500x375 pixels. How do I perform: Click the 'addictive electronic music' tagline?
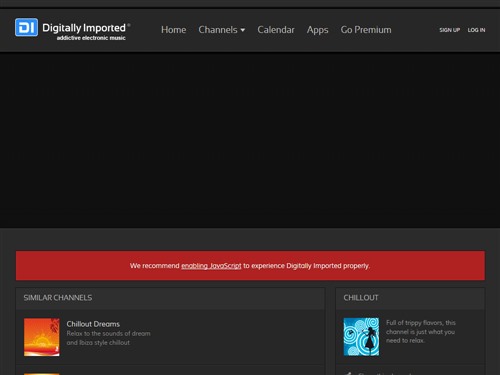91,38
